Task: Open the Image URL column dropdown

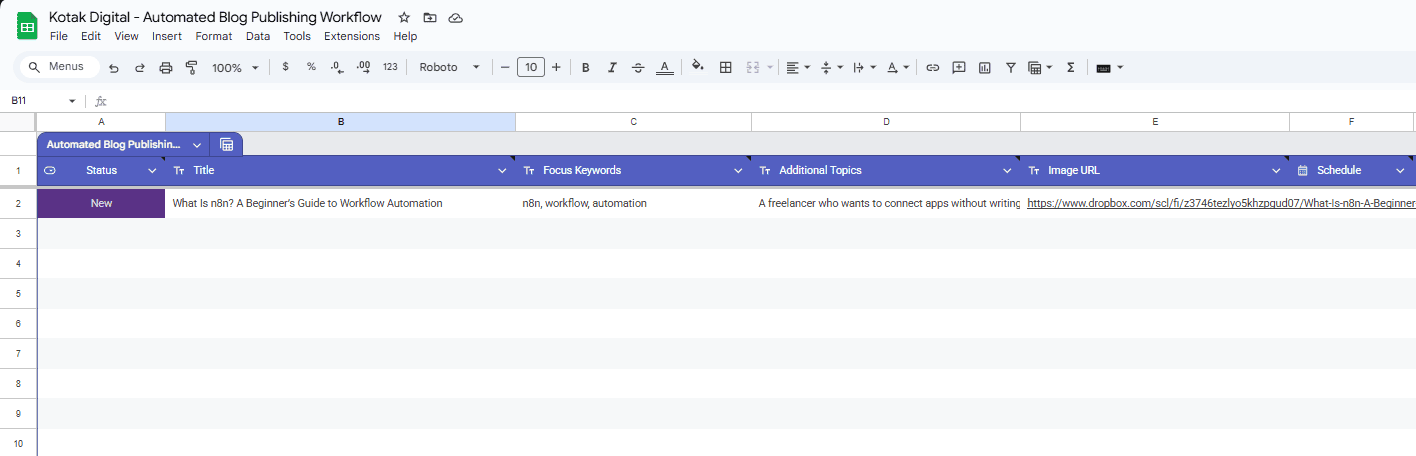Action: tap(1277, 171)
